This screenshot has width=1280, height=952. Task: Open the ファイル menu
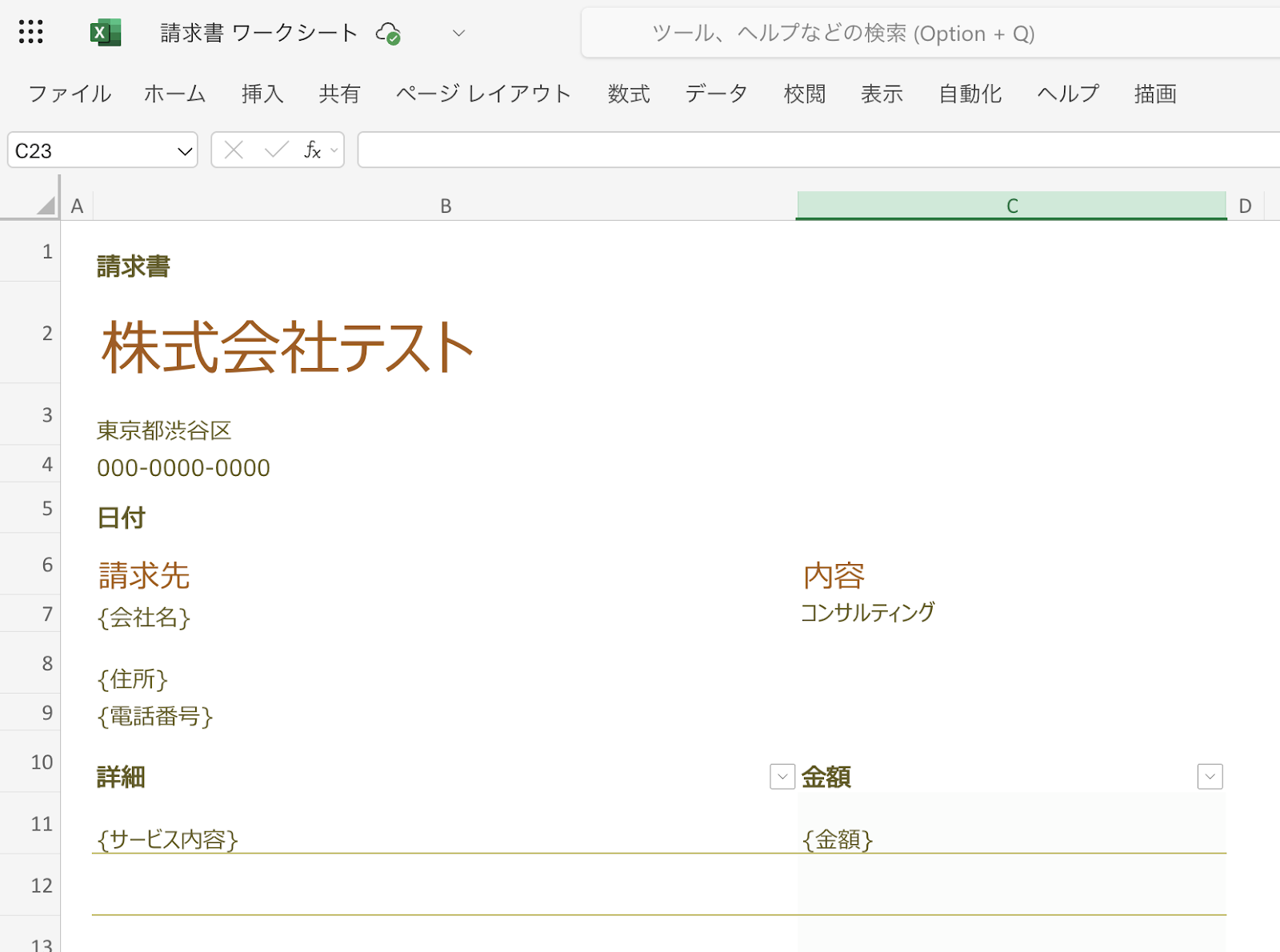(70, 94)
